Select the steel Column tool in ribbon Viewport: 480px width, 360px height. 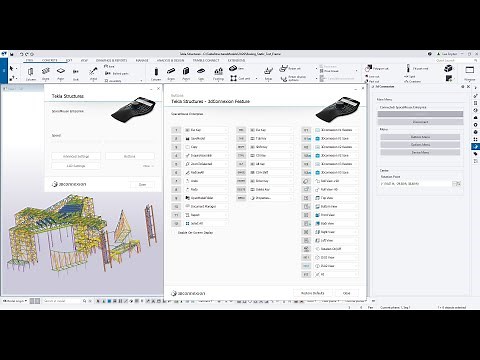coord(31,74)
